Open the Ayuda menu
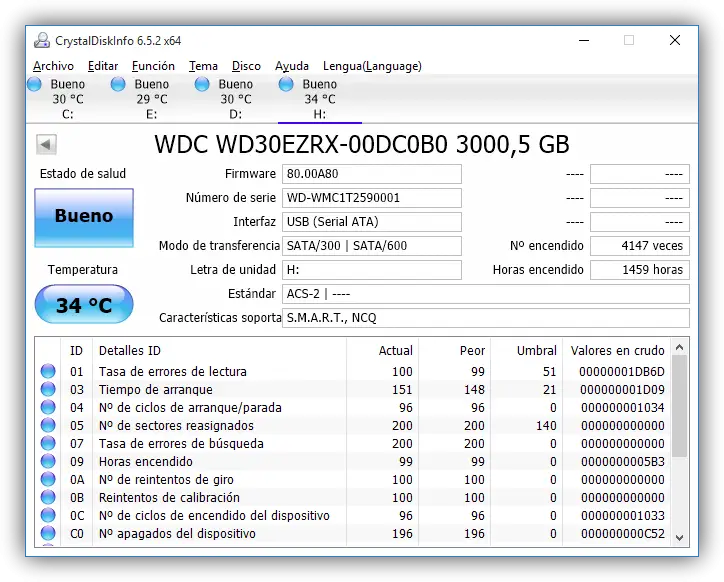Image resolution: width=724 pixels, height=582 pixels. [x=292, y=66]
